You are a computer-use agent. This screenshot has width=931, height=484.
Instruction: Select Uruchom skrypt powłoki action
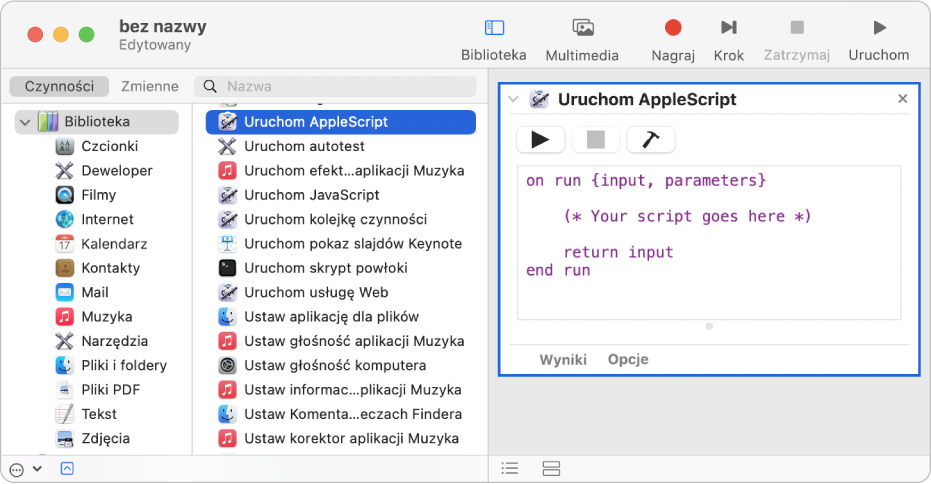pyautogui.click(x=325, y=268)
